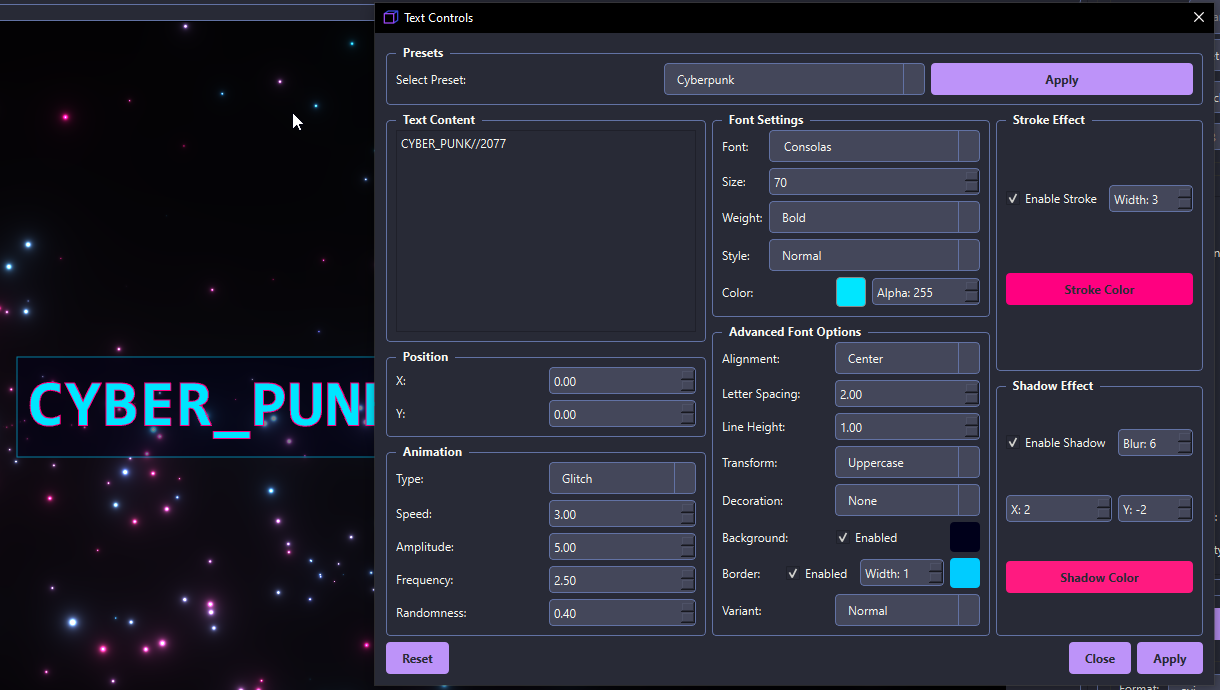The image size is (1220, 690).
Task: Click the blue Border color swatch
Action: click(964, 573)
